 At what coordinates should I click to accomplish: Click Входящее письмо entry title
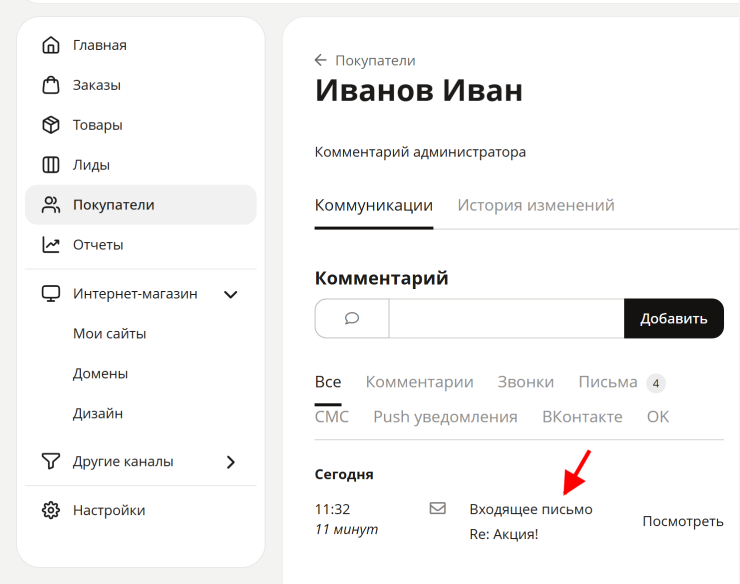click(531, 509)
